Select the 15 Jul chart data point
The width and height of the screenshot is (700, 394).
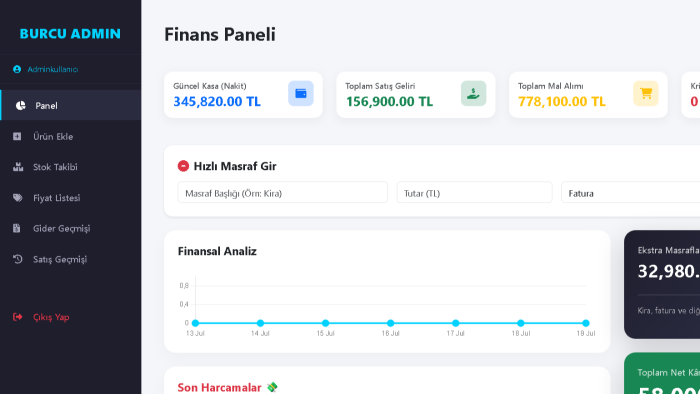click(325, 323)
